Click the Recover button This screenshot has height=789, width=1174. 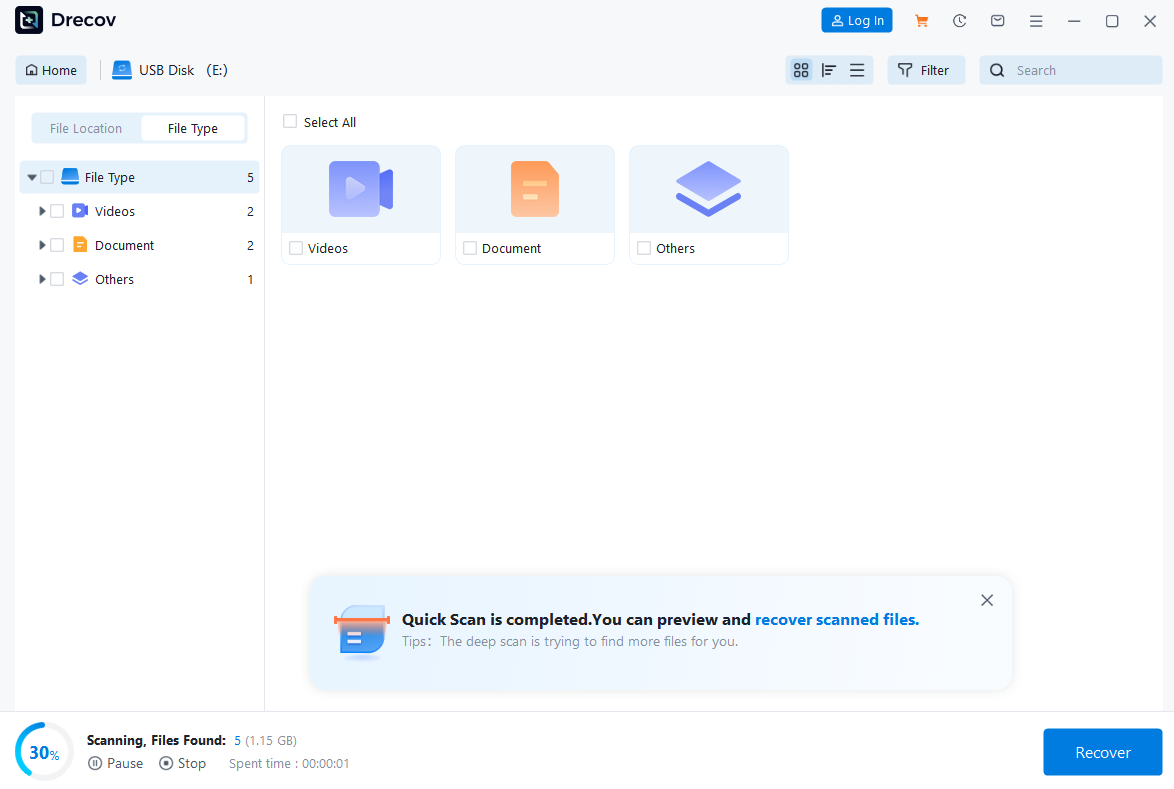click(x=1102, y=752)
